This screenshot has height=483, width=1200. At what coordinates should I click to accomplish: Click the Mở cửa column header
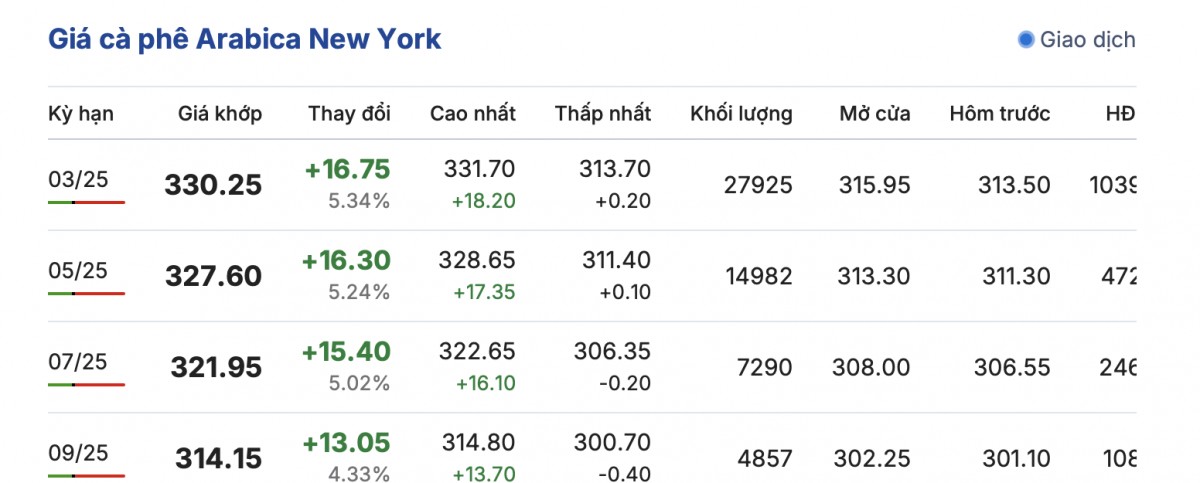(875, 113)
